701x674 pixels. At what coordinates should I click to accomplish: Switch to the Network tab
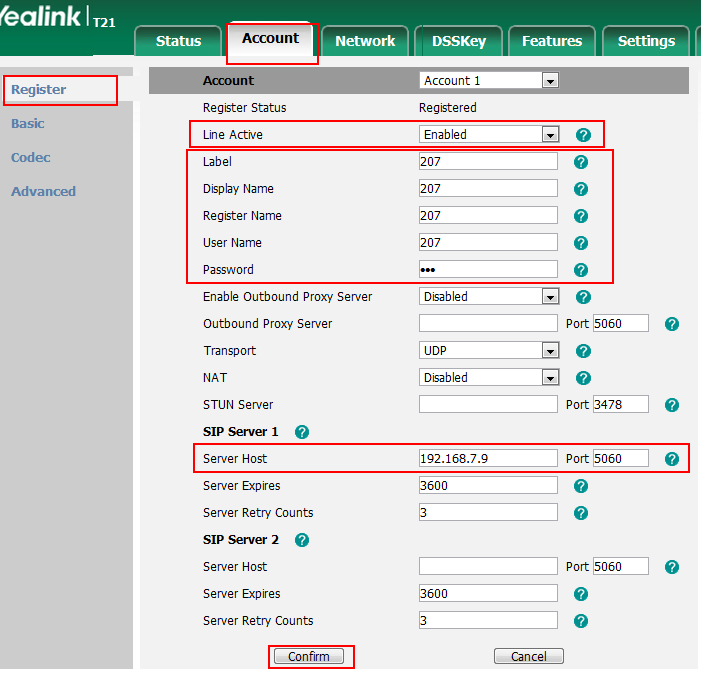365,41
